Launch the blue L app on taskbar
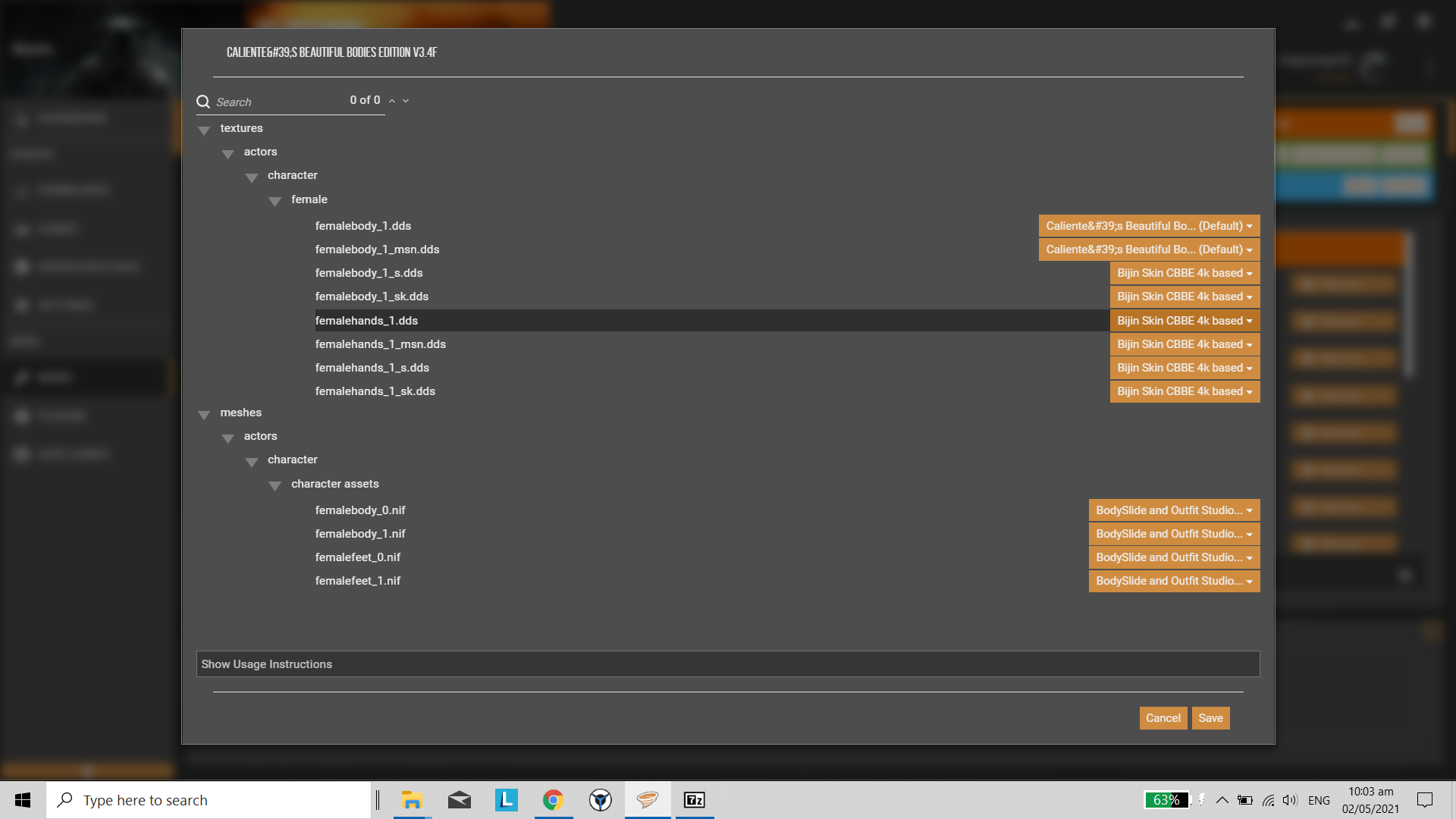 tap(507, 800)
